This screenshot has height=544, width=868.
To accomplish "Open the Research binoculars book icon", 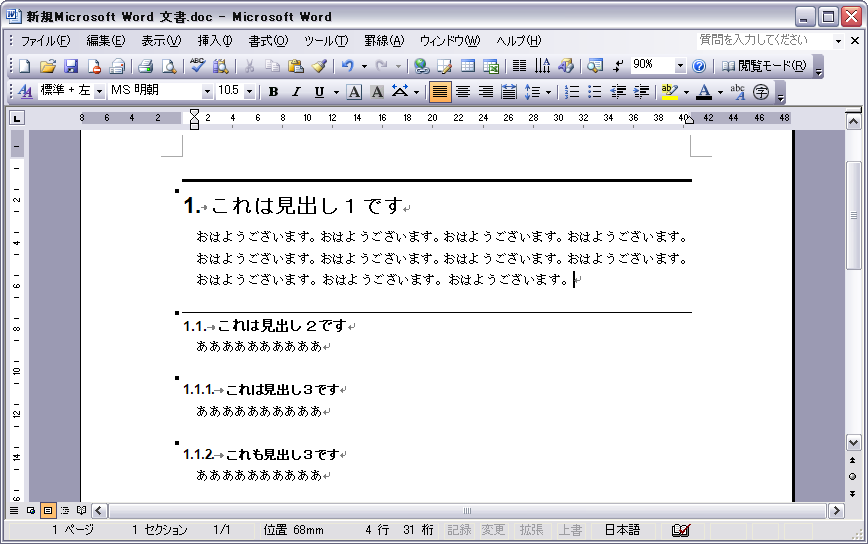I will coord(220,66).
